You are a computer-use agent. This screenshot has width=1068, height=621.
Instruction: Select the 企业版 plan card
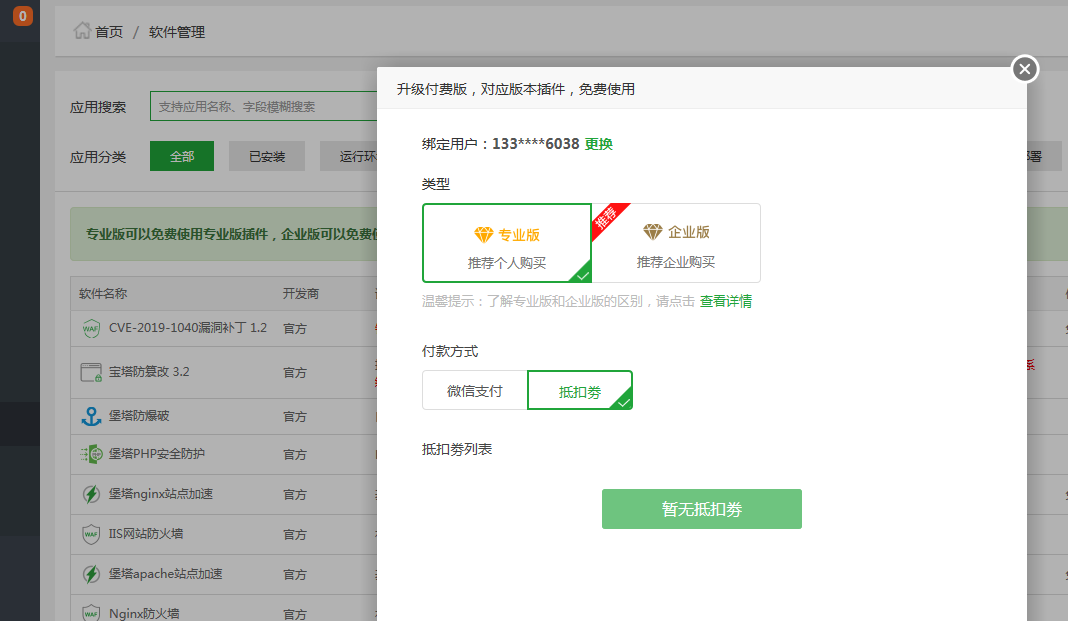click(x=676, y=243)
